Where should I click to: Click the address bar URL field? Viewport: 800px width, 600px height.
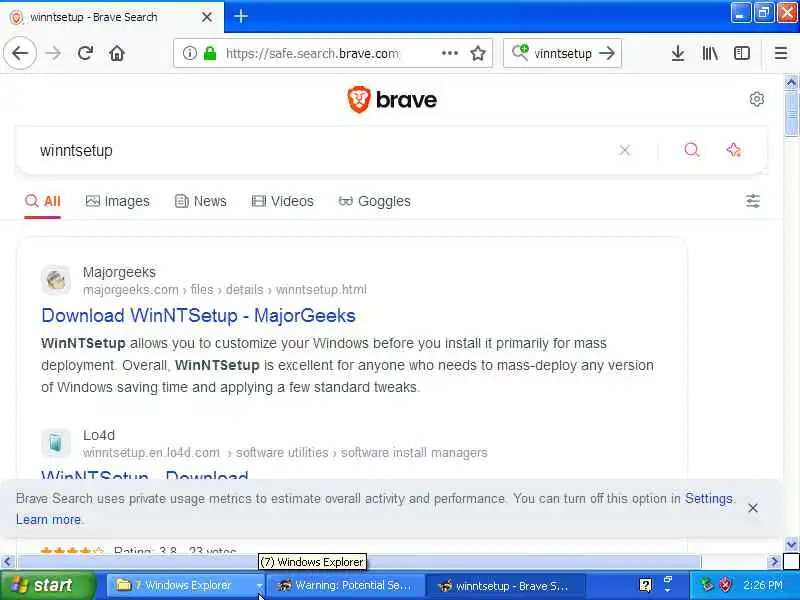(312, 53)
